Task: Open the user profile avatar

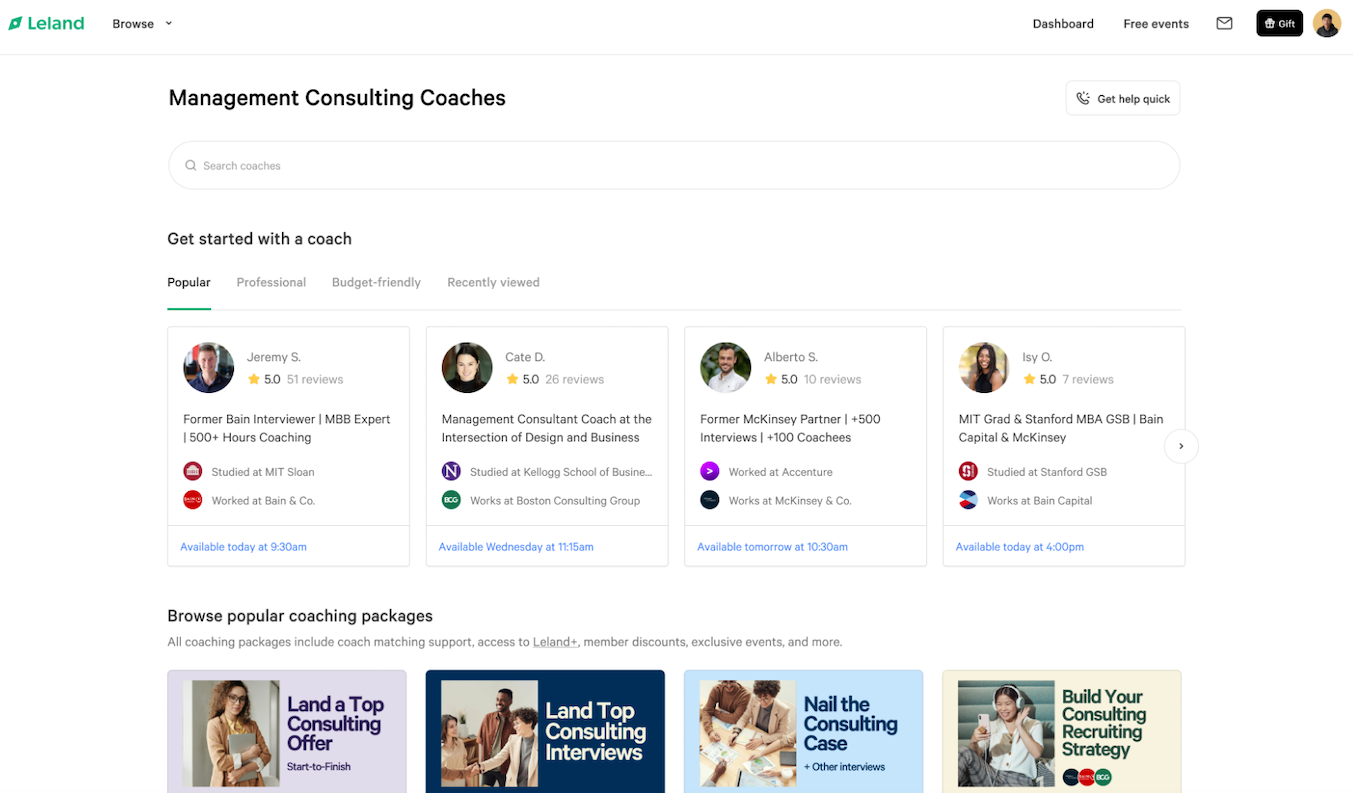Action: pyautogui.click(x=1327, y=23)
